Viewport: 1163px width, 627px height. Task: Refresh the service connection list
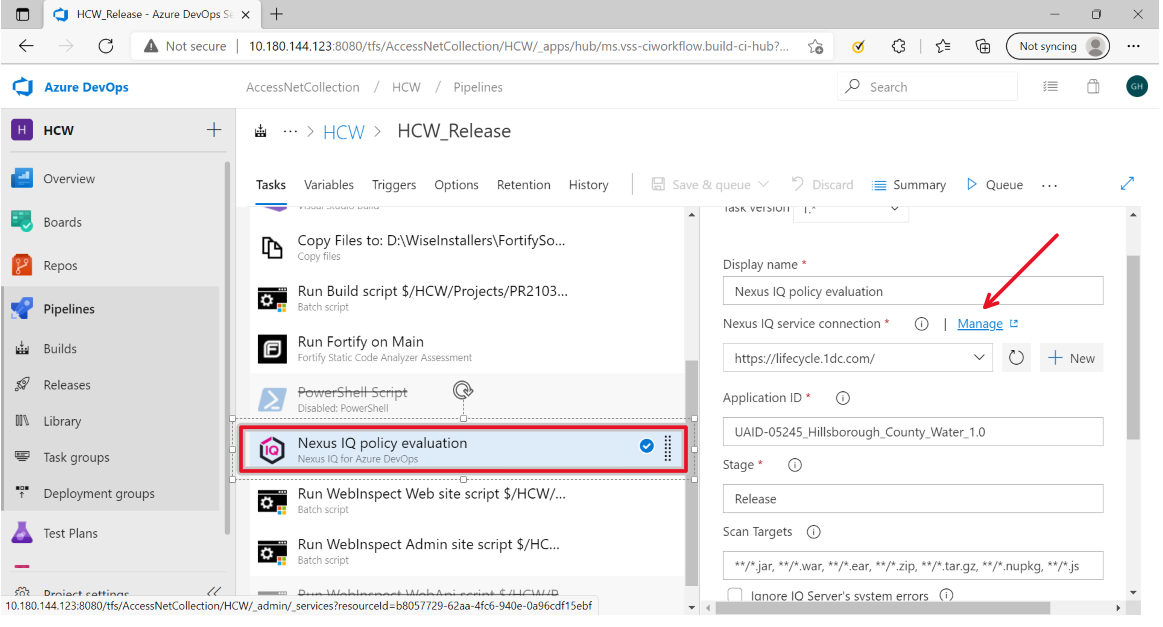tap(1016, 358)
